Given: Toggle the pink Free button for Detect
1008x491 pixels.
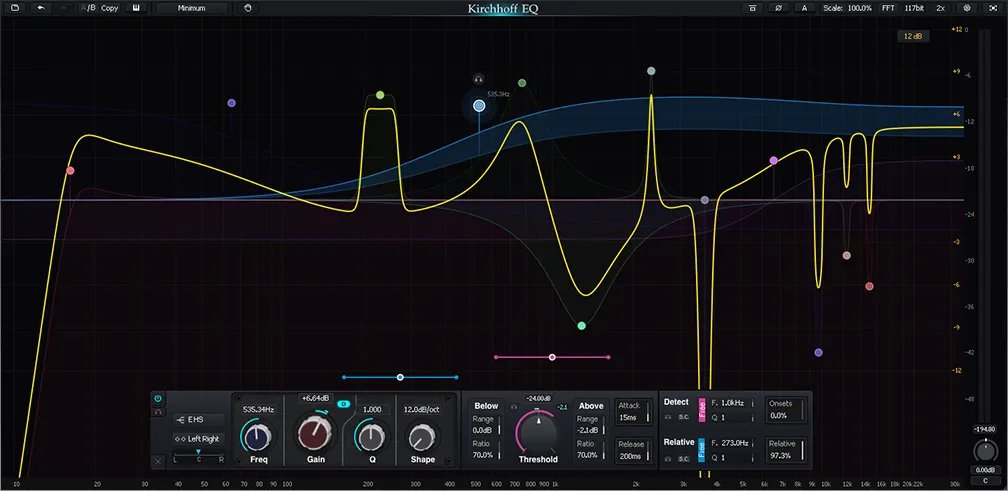Looking at the screenshot, I should click(701, 409).
